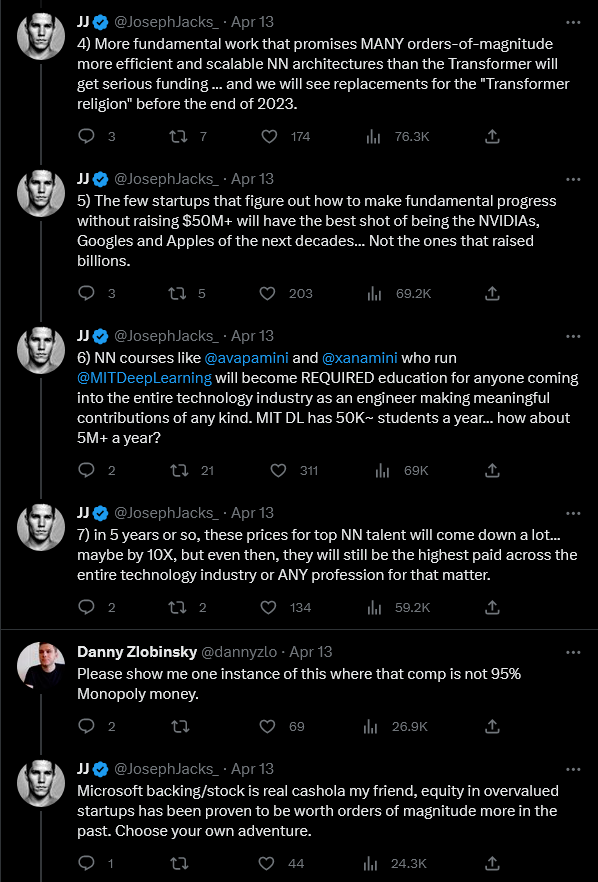
Task: Open @avapamini mention link
Action: [246, 358]
